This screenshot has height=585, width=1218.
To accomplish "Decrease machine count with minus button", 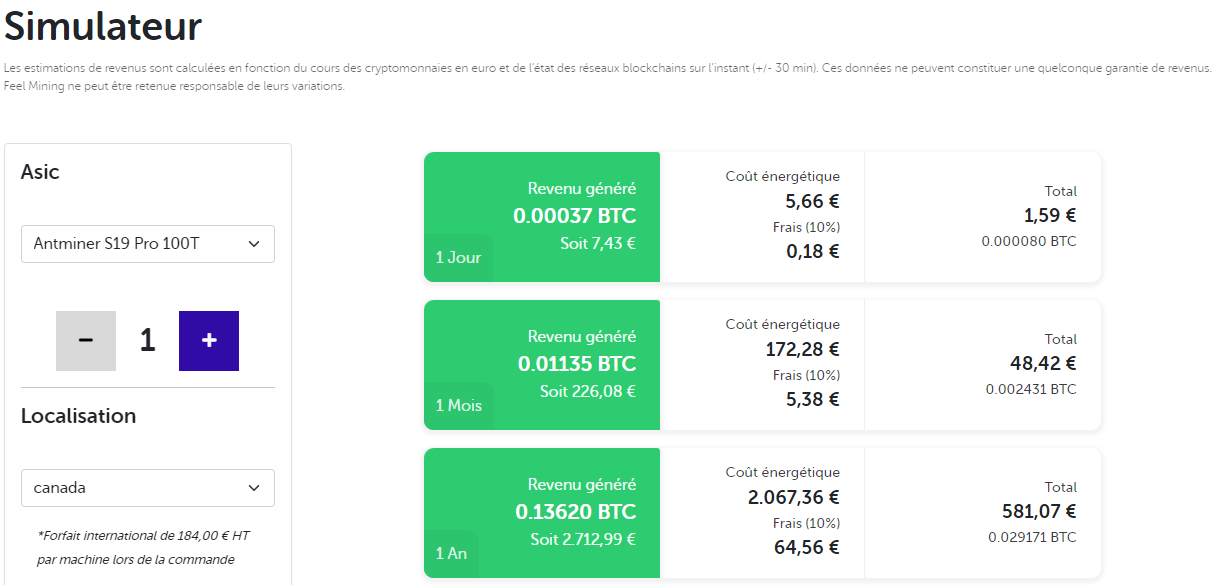I will pyautogui.click(x=86, y=341).
